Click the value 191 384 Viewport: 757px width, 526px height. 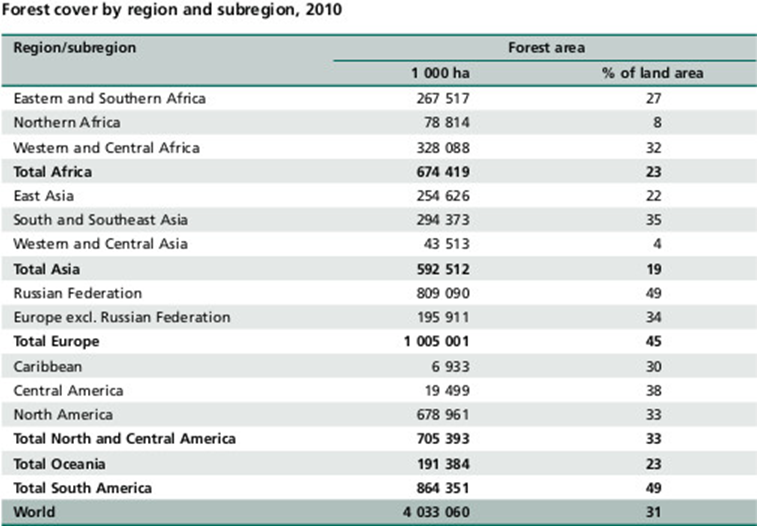(x=443, y=464)
